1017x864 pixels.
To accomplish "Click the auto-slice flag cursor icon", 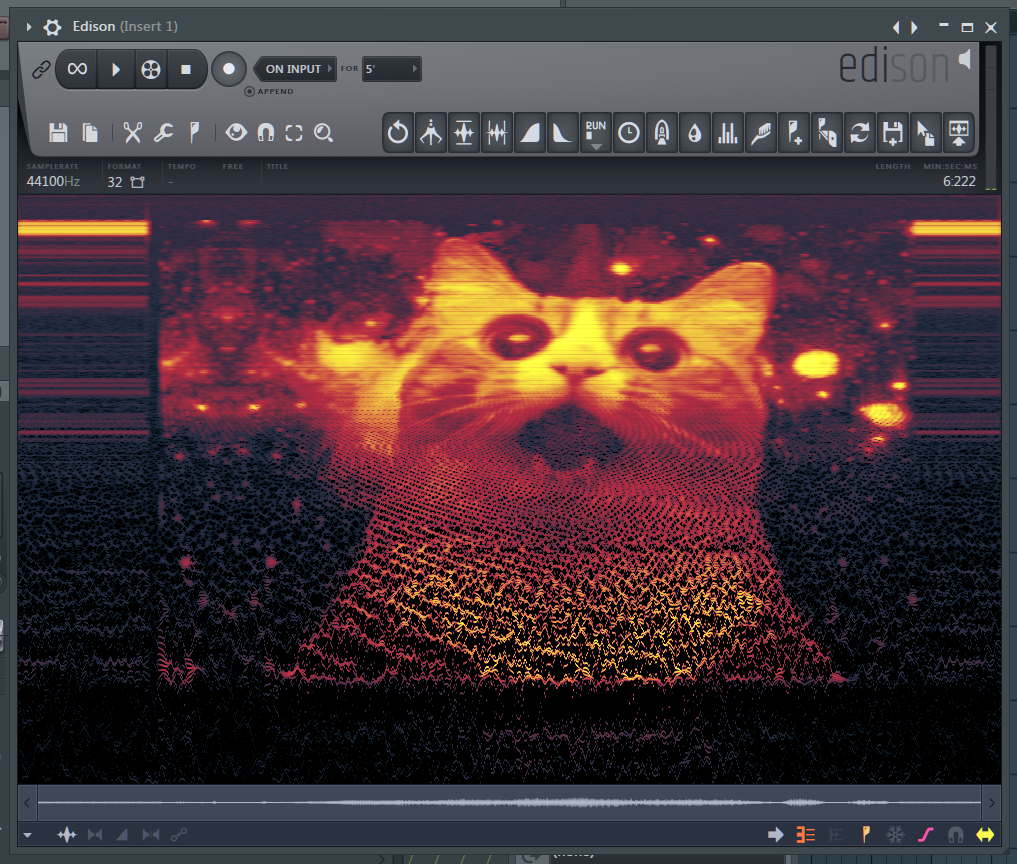I will [827, 133].
